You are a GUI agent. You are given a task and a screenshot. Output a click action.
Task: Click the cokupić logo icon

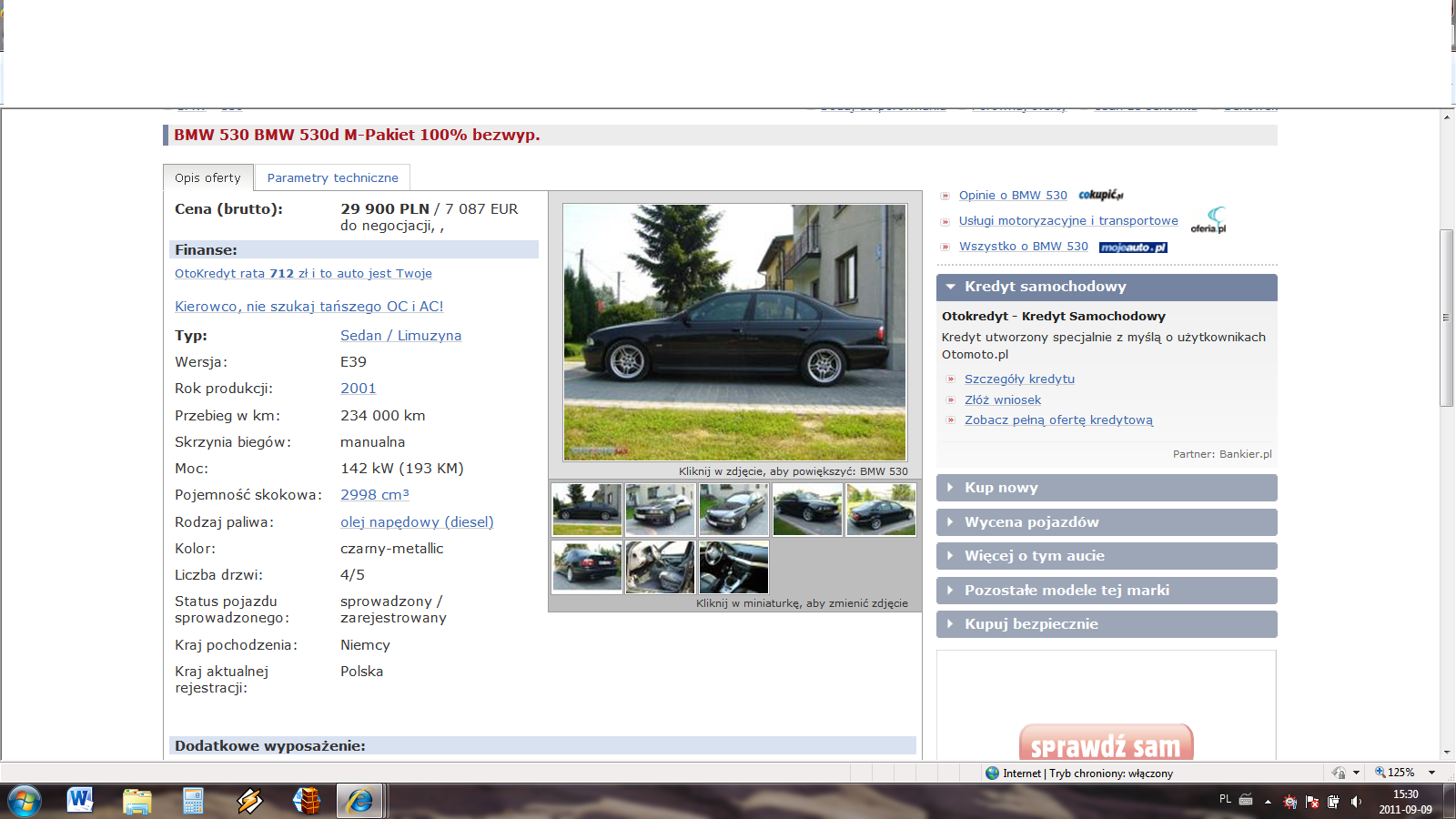pyautogui.click(x=1101, y=195)
